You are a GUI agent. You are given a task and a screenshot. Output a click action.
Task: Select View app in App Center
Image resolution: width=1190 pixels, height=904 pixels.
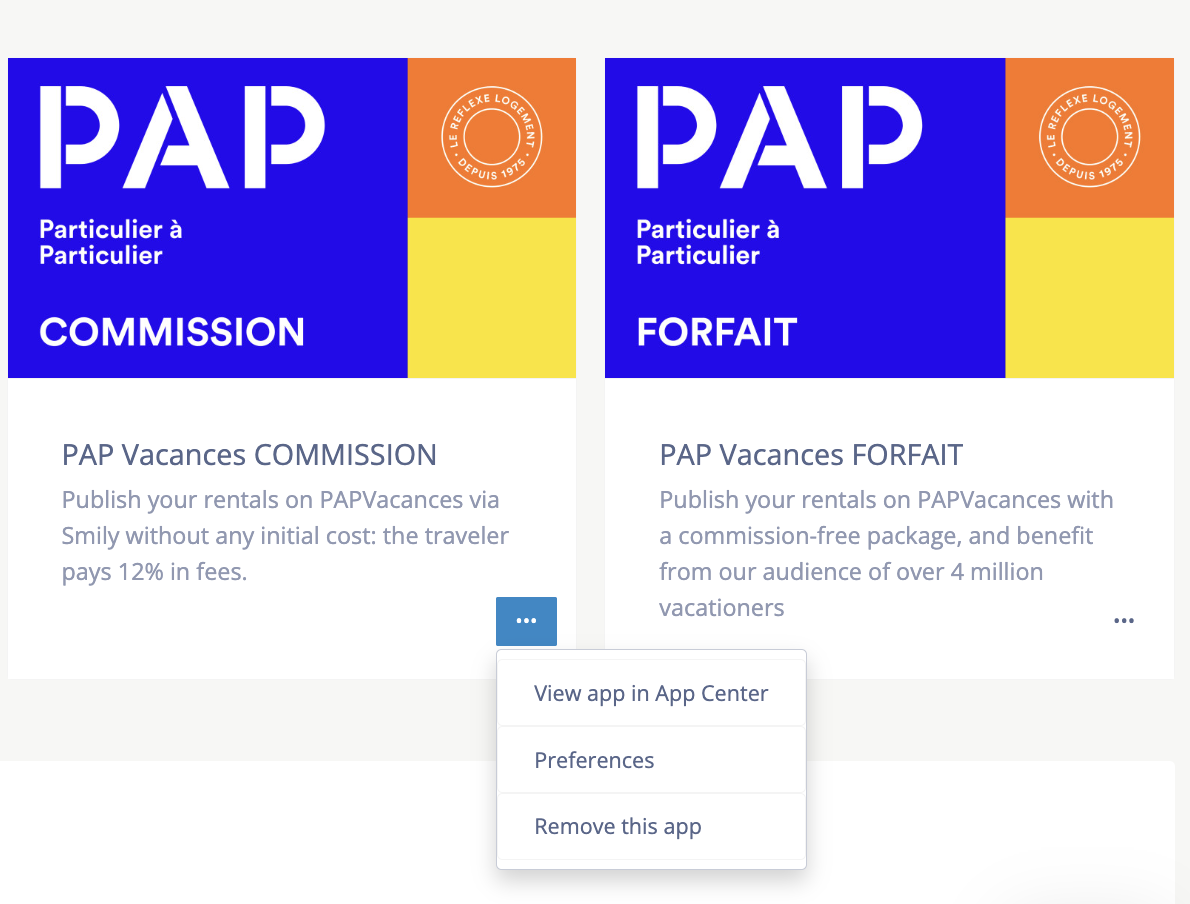651,693
